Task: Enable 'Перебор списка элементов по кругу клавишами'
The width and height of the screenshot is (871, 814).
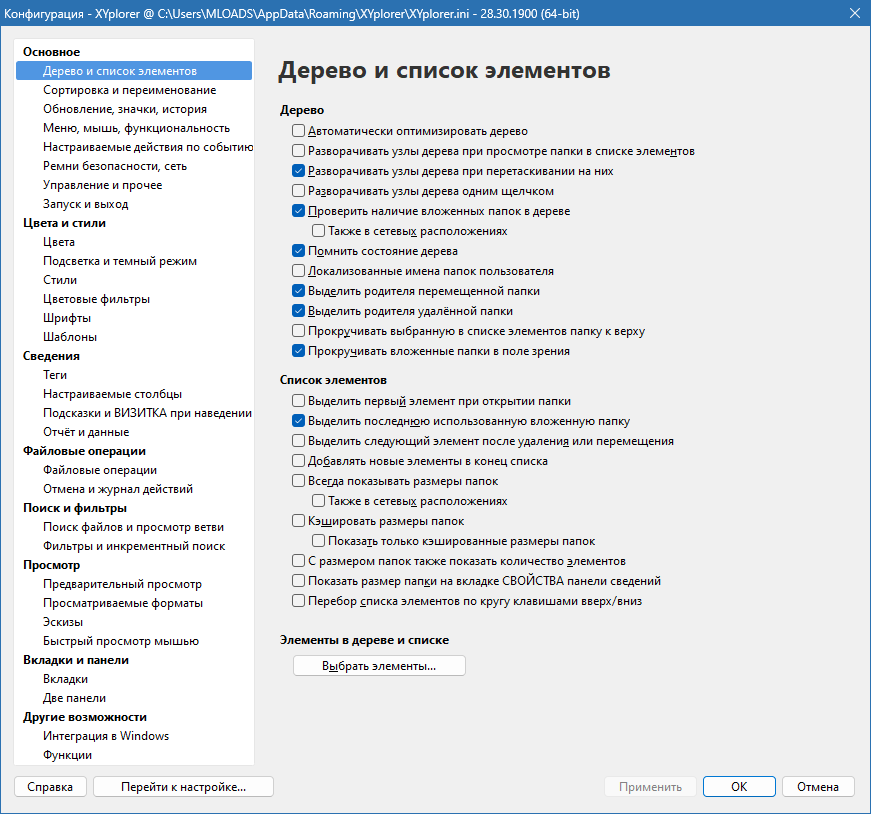Action: coord(298,601)
